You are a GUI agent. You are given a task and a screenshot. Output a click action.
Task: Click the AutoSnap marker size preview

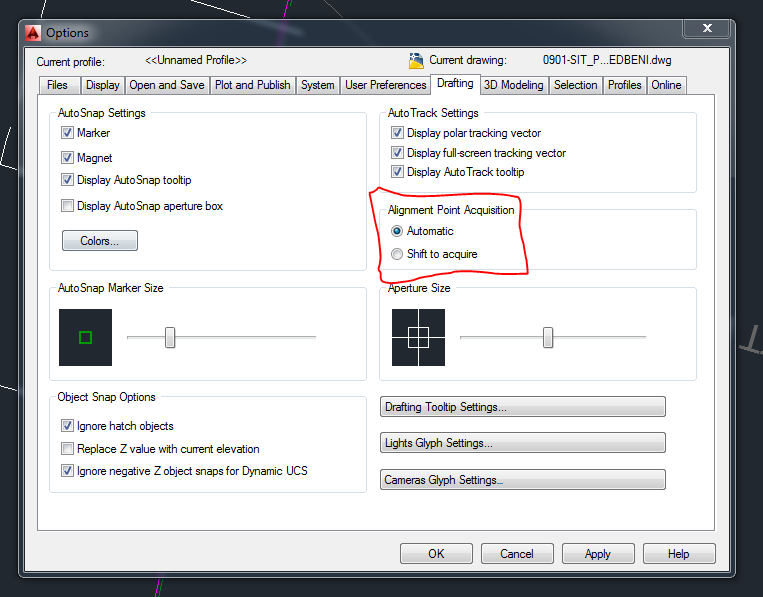click(85, 337)
